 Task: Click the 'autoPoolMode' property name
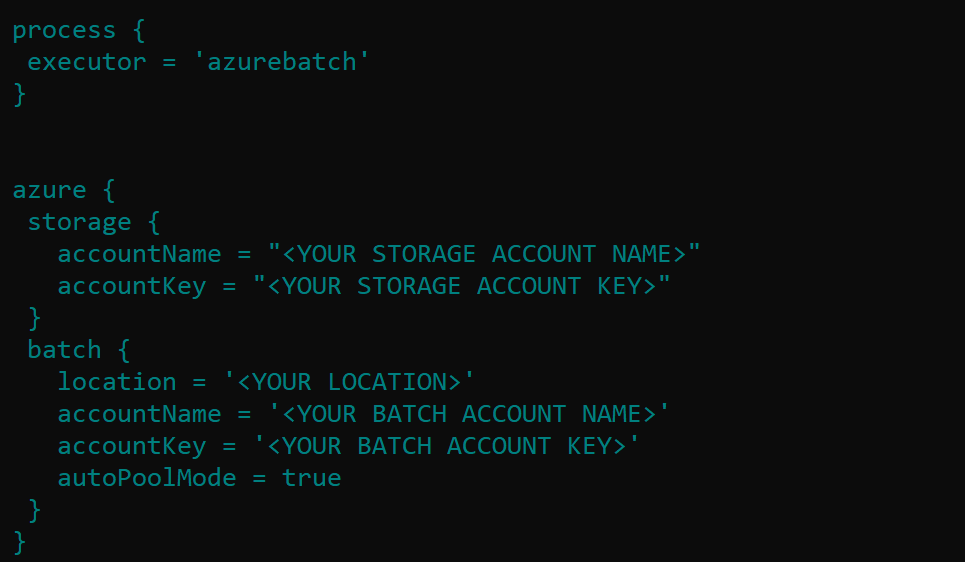[x=147, y=478]
